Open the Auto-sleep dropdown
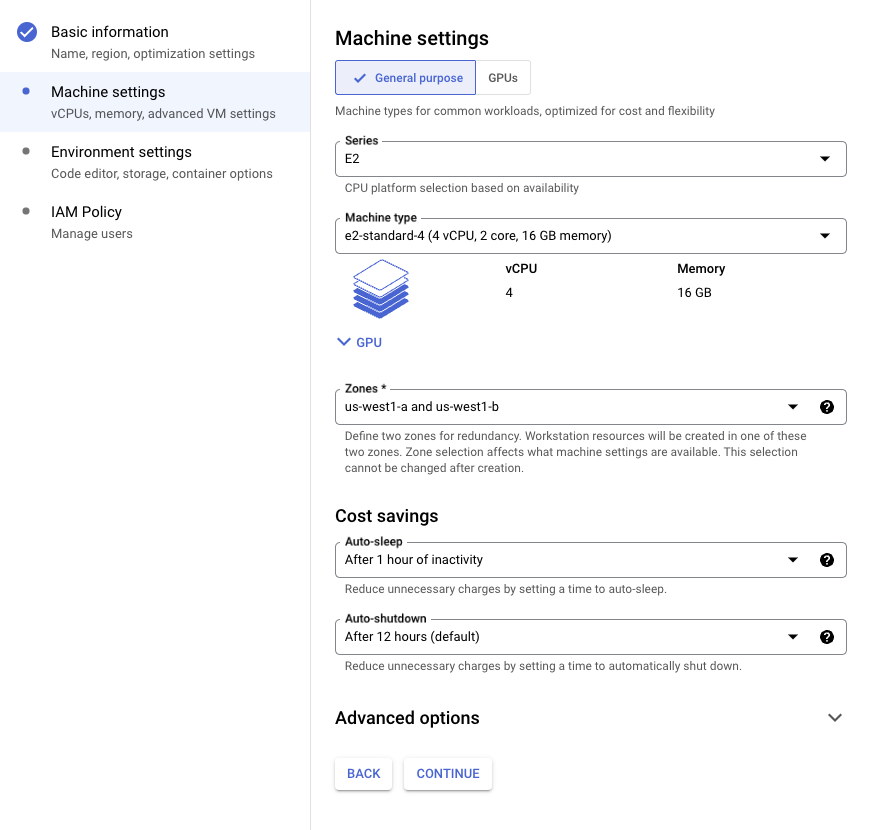Screen dimensions: 895x830 (x=570, y=560)
